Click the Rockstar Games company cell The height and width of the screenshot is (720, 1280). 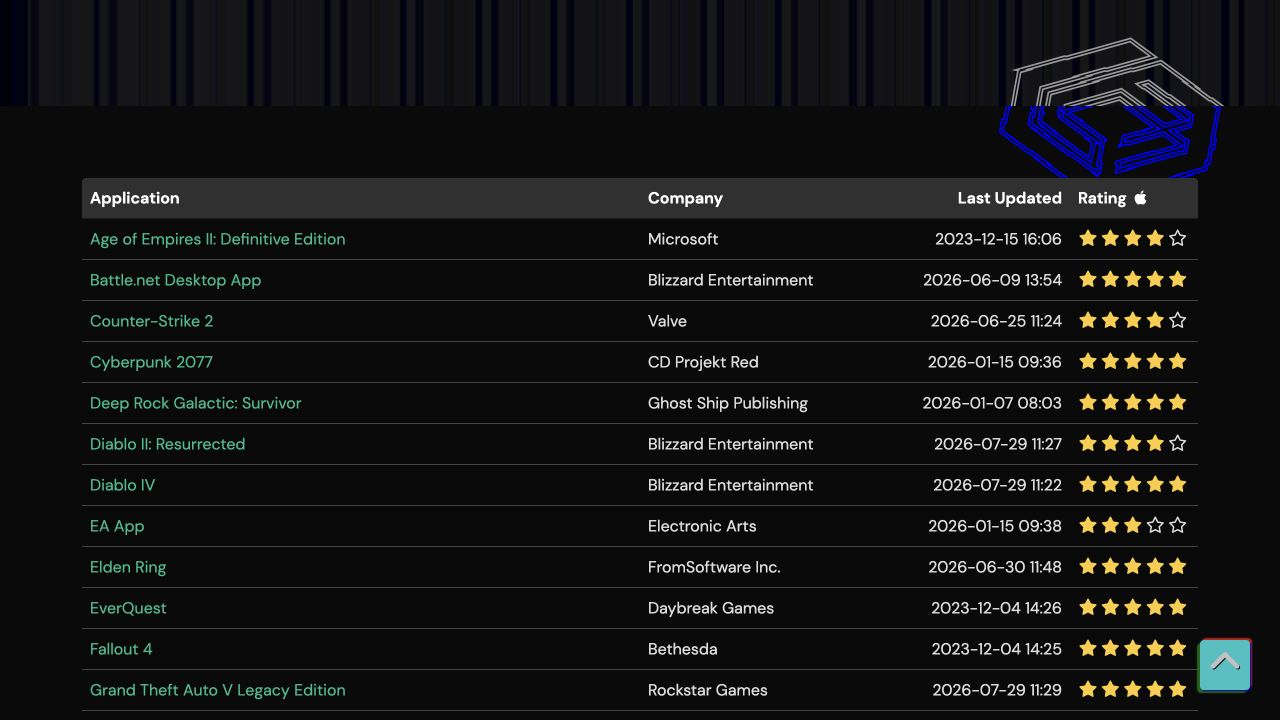coord(708,690)
